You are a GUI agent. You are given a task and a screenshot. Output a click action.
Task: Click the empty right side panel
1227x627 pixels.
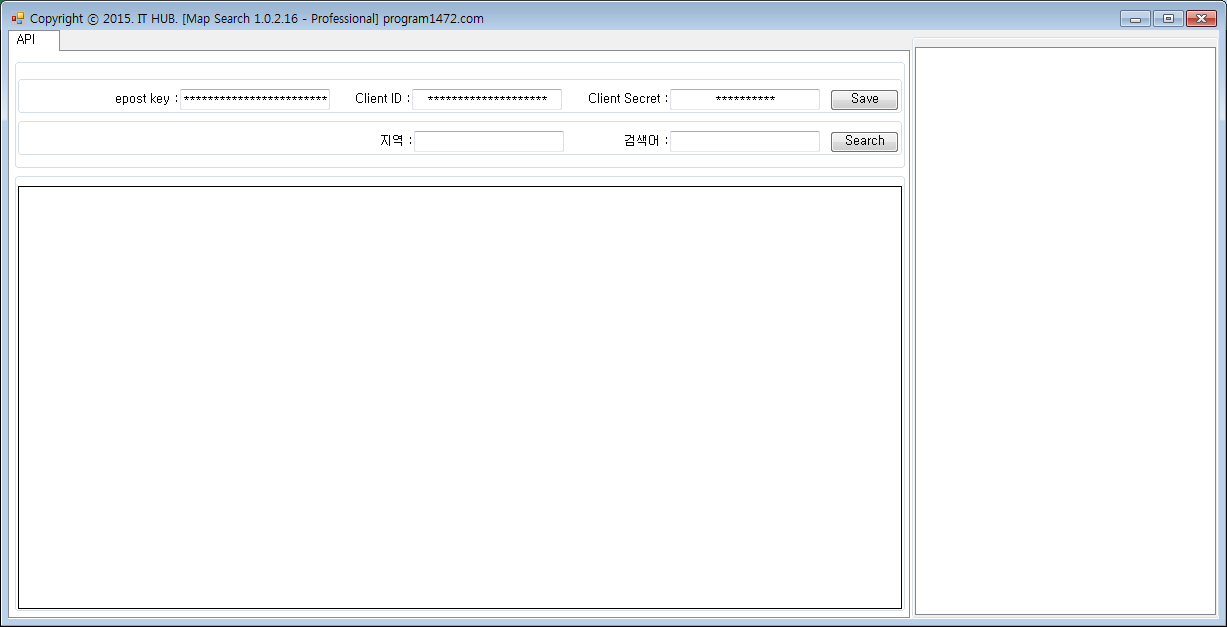(x=1065, y=330)
